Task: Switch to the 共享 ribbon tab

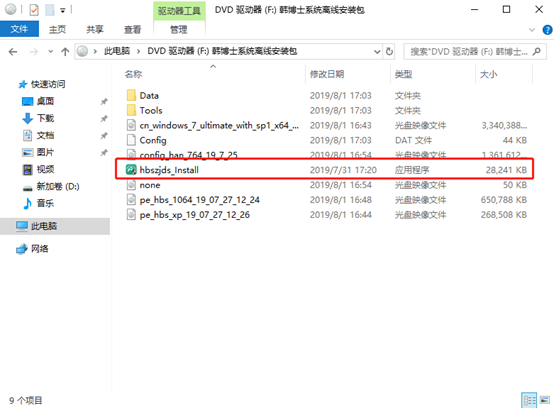Action: point(95,29)
